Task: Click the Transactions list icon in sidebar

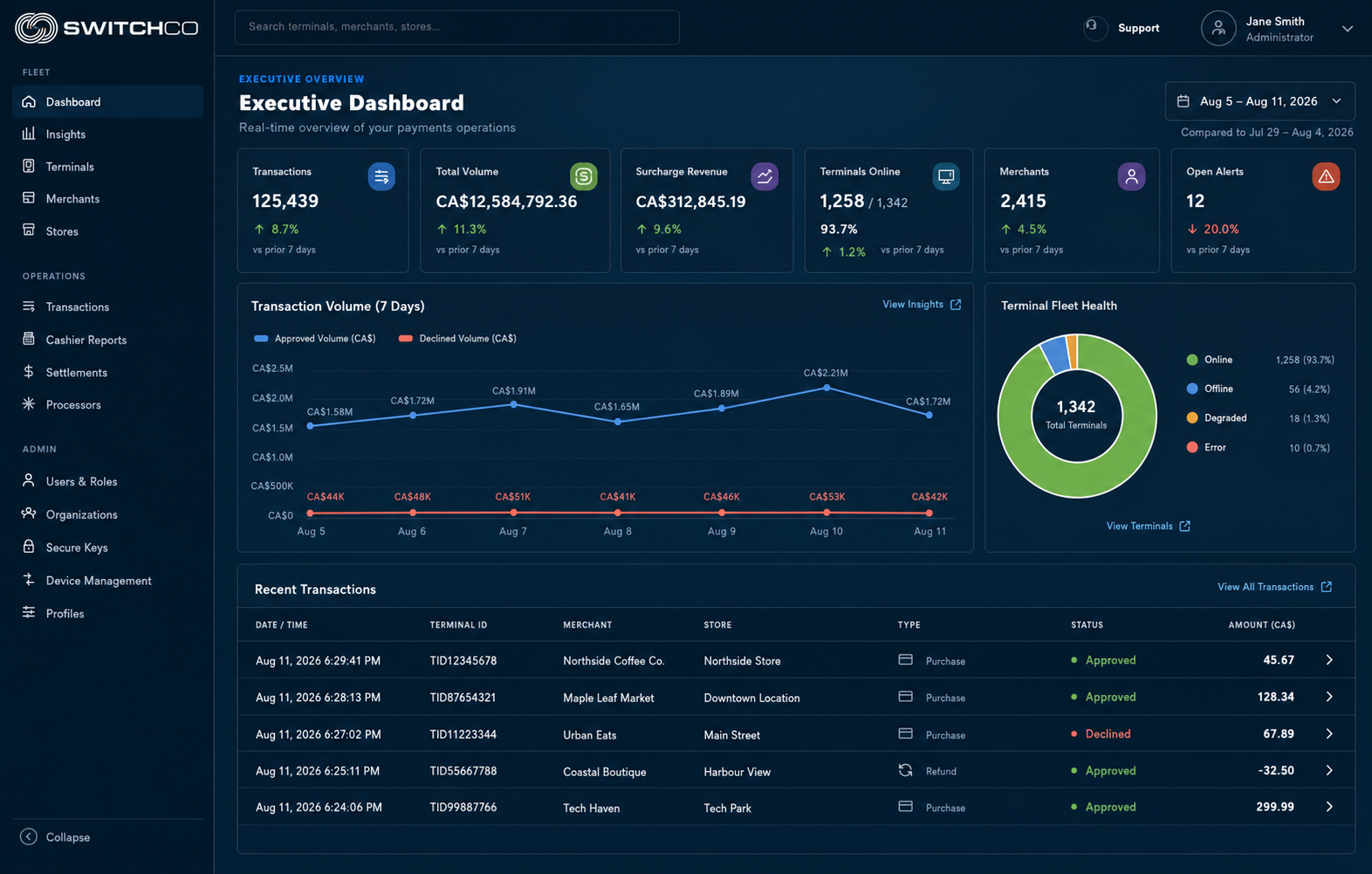Action: (x=29, y=306)
